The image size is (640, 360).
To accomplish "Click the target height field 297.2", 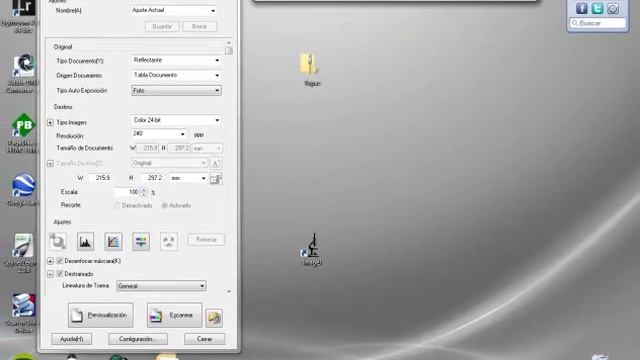I will tap(153, 178).
